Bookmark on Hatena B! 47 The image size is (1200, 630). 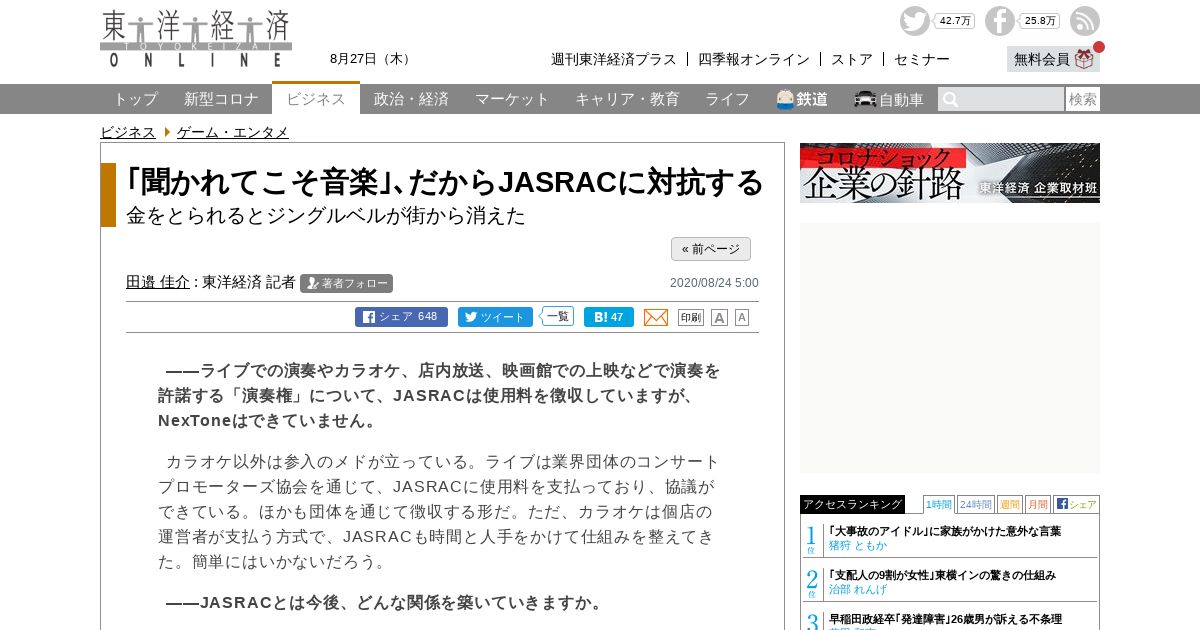click(609, 317)
